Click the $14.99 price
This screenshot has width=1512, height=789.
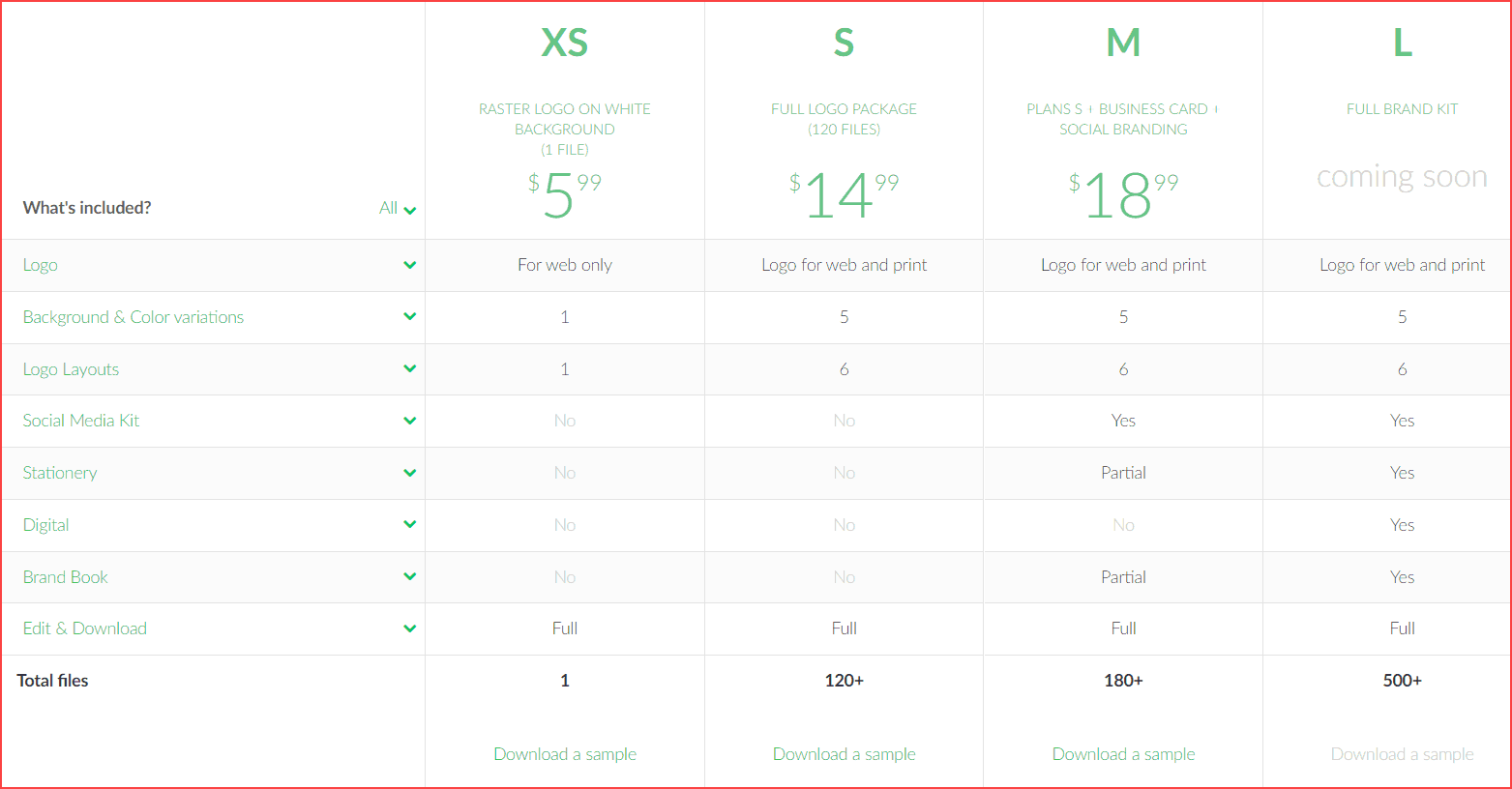click(x=845, y=195)
